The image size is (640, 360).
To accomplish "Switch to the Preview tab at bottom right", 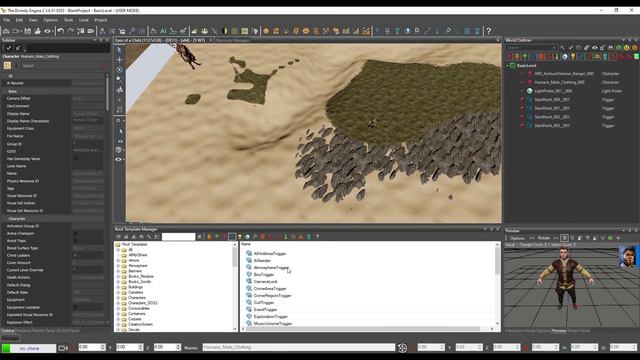I will [559, 331].
